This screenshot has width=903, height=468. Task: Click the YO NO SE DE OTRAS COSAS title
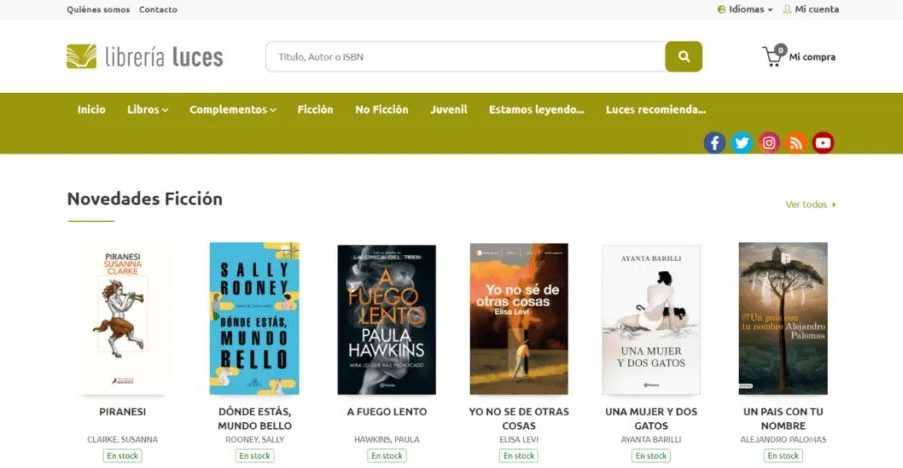(519, 418)
